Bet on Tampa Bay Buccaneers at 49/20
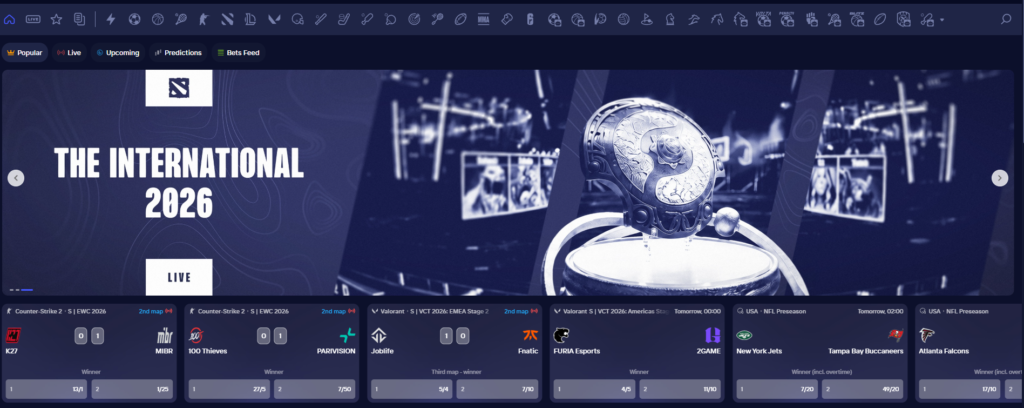1024x408 pixels. point(863,389)
